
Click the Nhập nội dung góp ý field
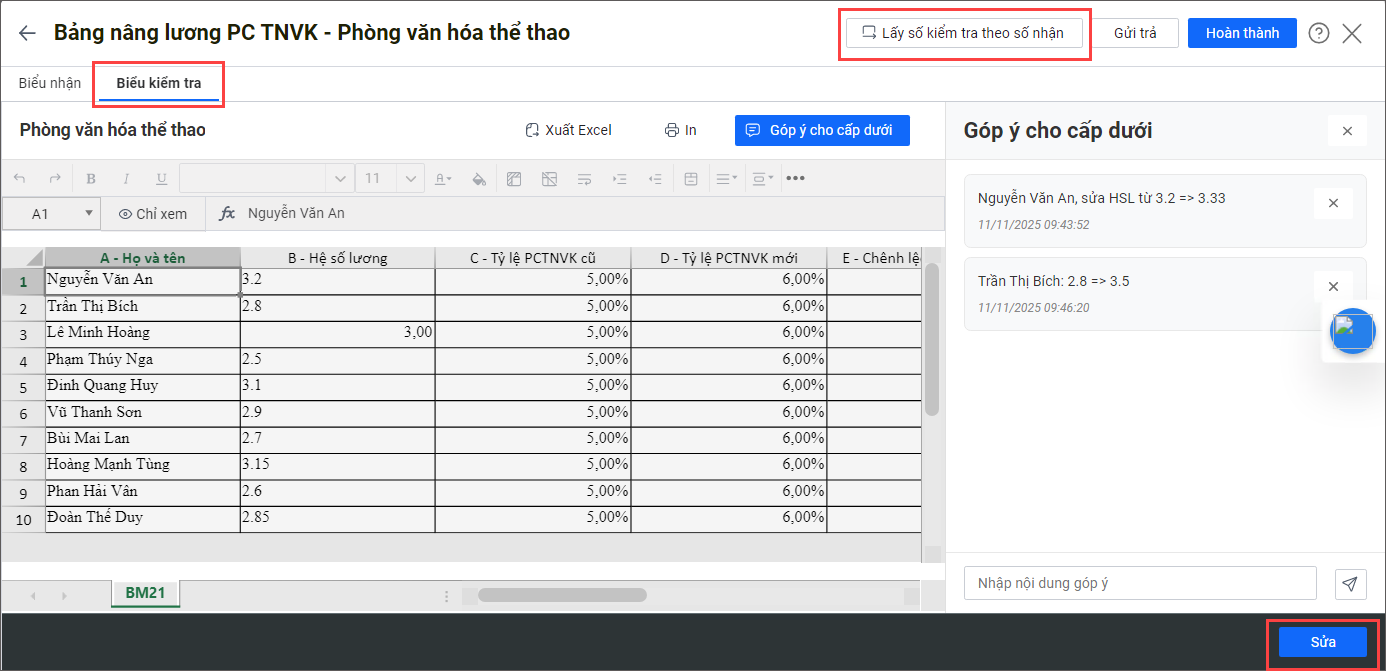(x=1140, y=583)
